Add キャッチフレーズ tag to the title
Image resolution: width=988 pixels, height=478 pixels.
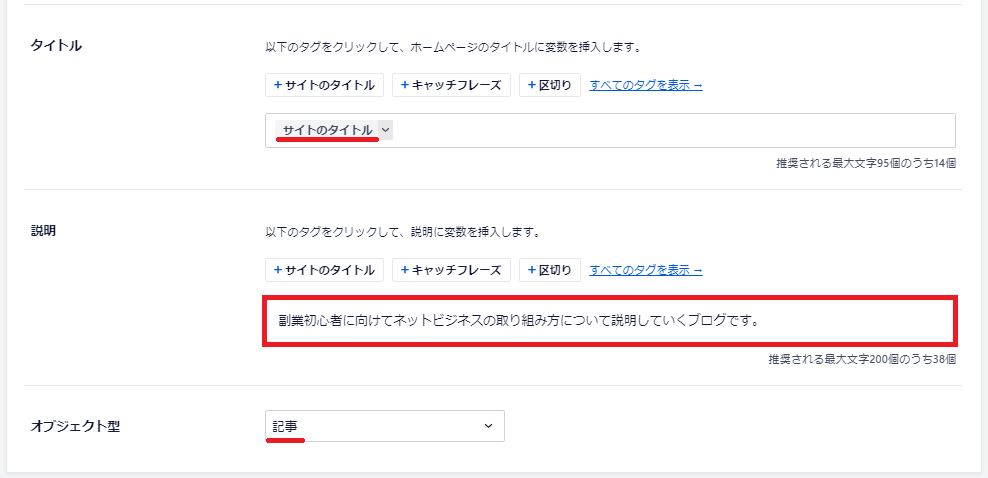click(x=451, y=85)
